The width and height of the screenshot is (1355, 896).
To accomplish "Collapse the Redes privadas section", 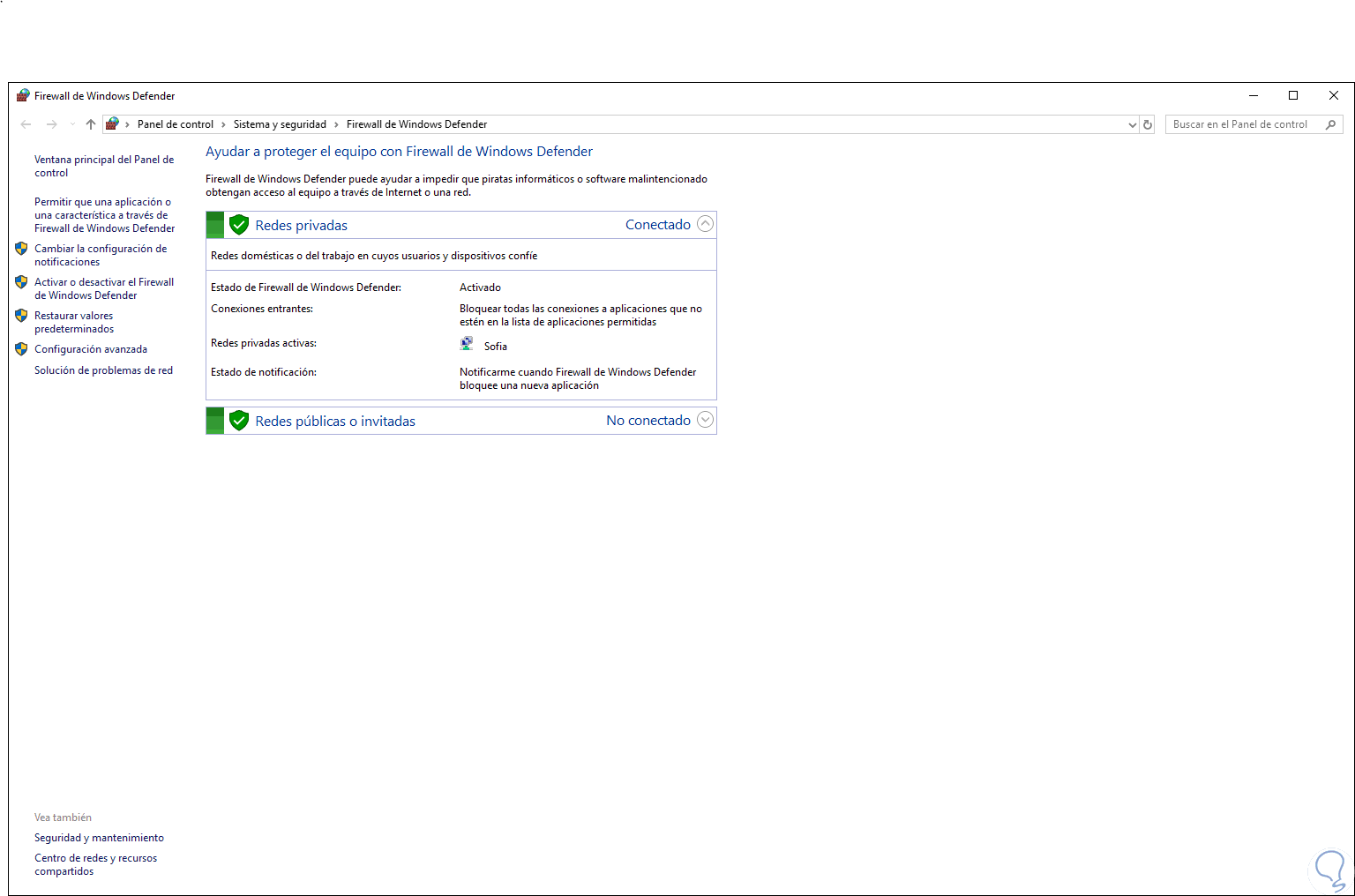I will click(x=705, y=224).
